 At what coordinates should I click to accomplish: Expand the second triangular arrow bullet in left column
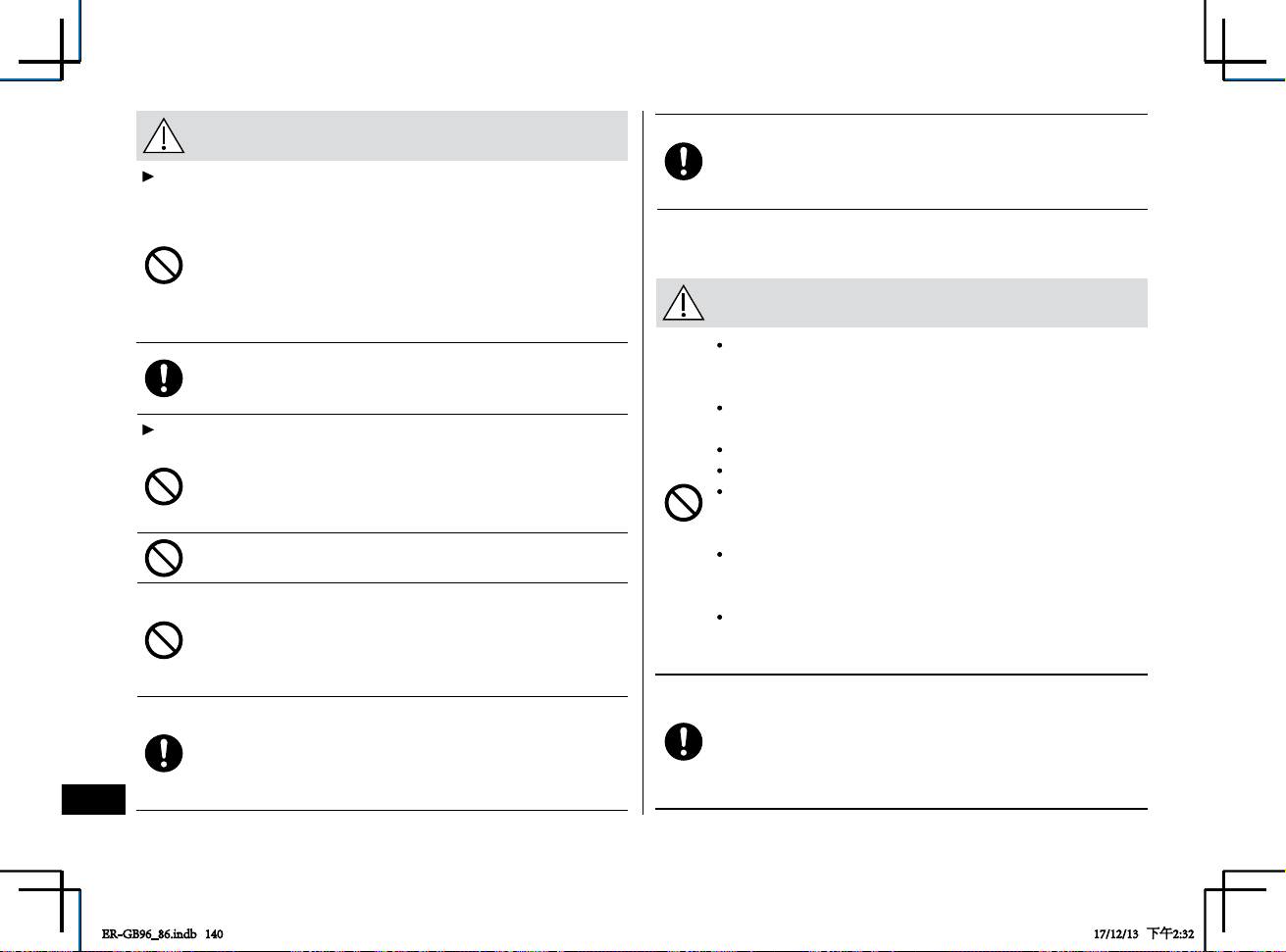pyautogui.click(x=149, y=429)
